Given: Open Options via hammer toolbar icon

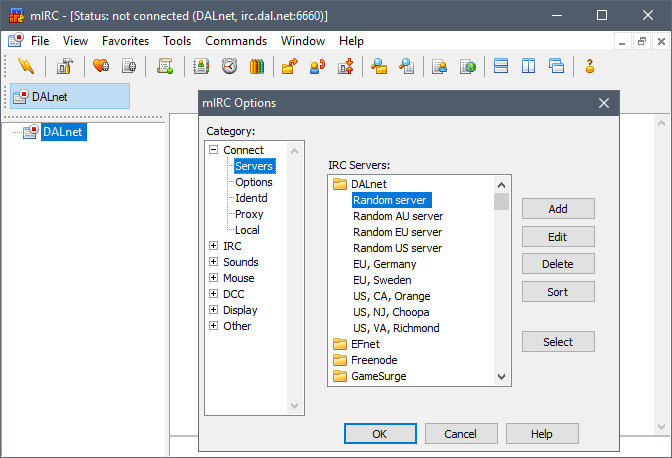Looking at the screenshot, I should coord(65,66).
